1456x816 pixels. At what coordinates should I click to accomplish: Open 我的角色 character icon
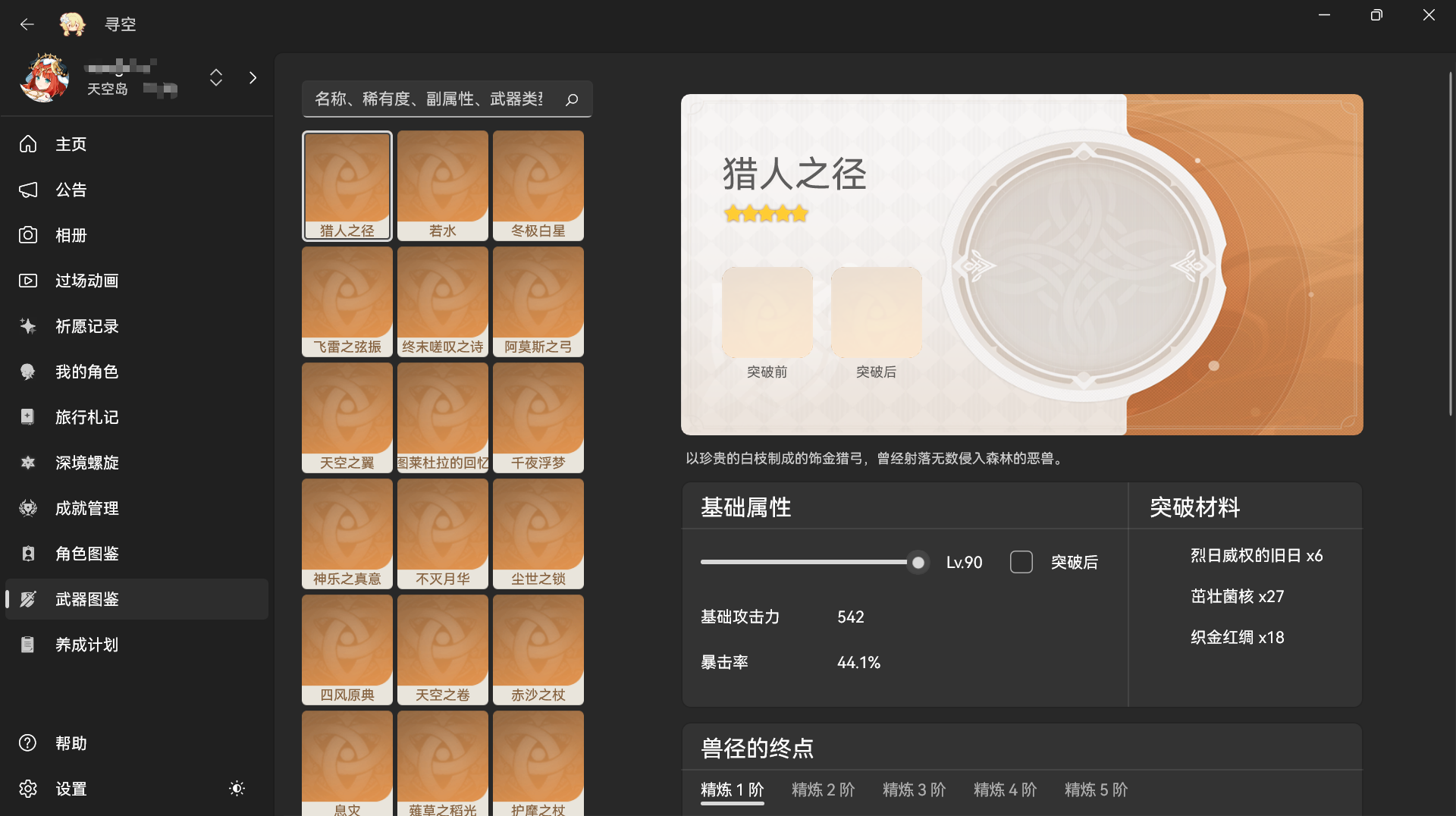tap(28, 372)
